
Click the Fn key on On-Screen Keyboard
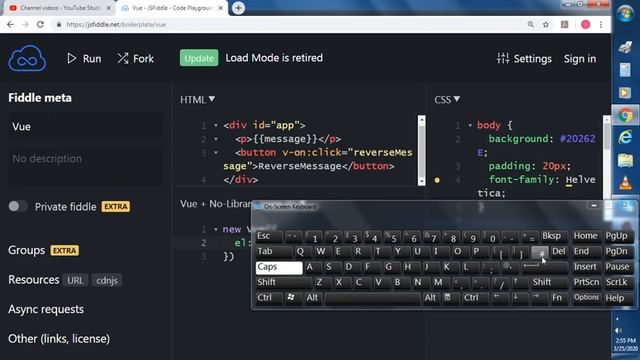tap(558, 298)
